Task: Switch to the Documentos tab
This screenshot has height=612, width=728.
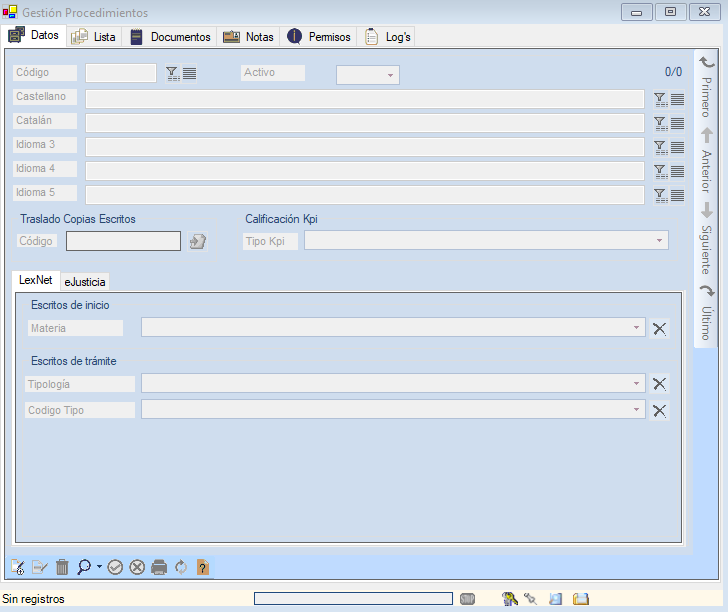Action: [x=170, y=37]
